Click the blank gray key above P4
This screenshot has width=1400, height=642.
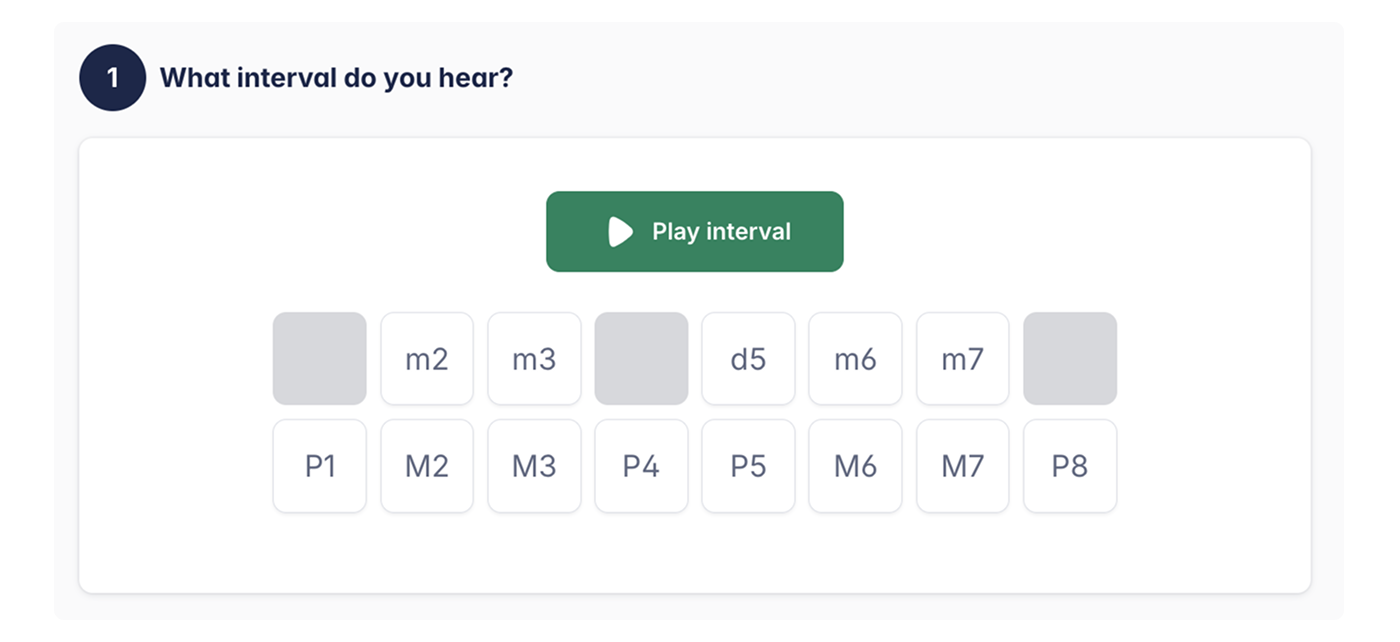pyautogui.click(x=641, y=359)
